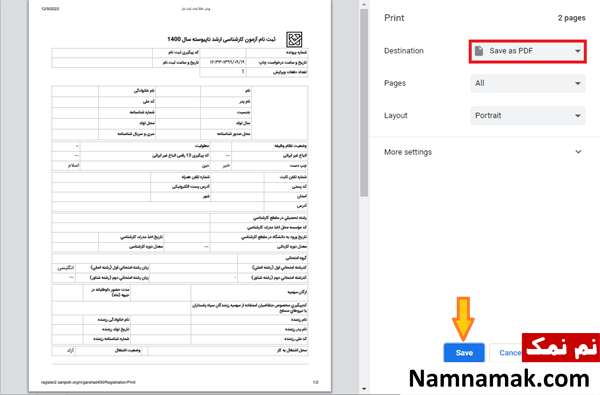Click the "Pages" label
This screenshot has height=395, width=600.
[395, 83]
